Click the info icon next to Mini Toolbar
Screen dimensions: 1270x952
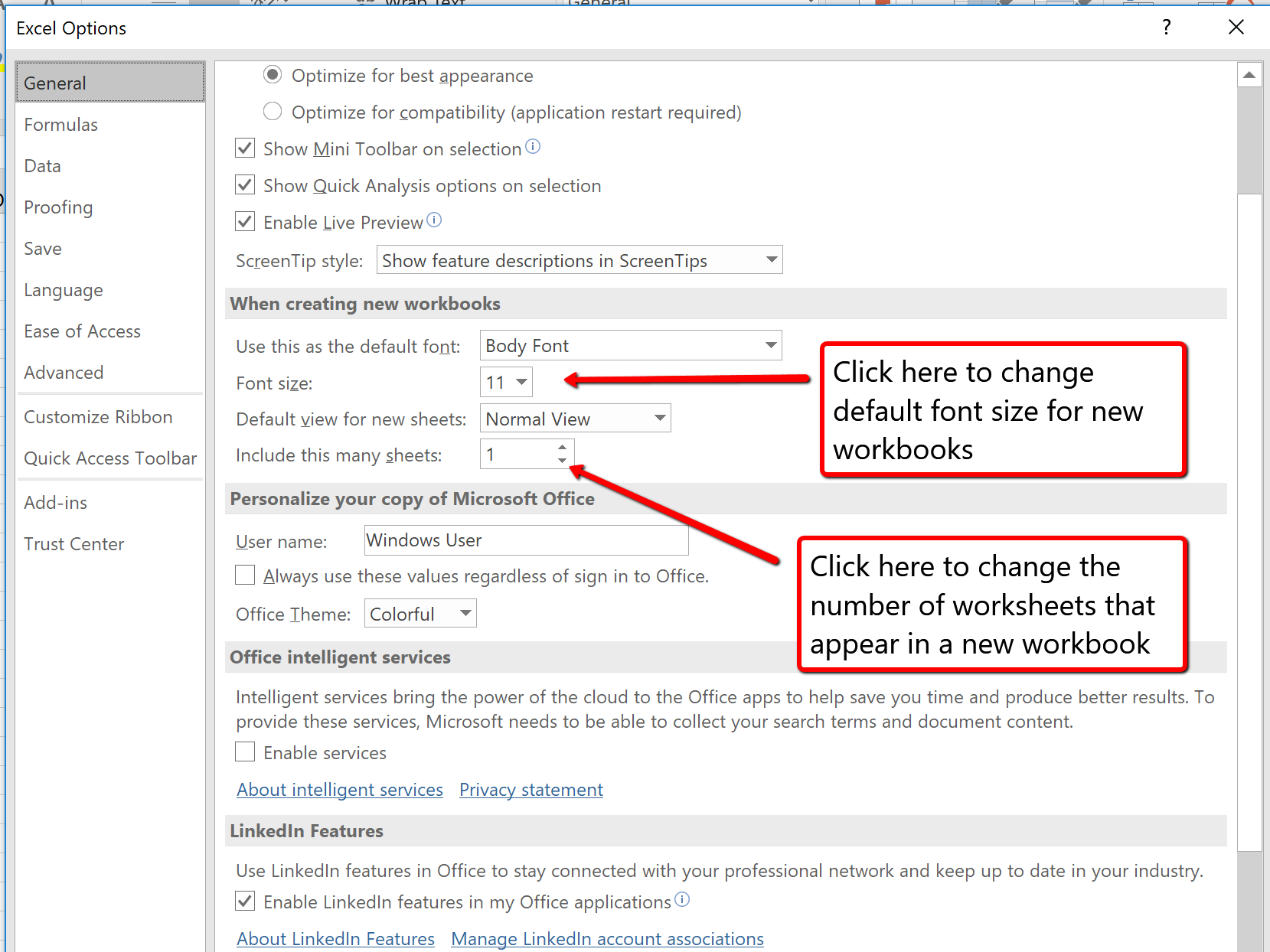tap(533, 146)
